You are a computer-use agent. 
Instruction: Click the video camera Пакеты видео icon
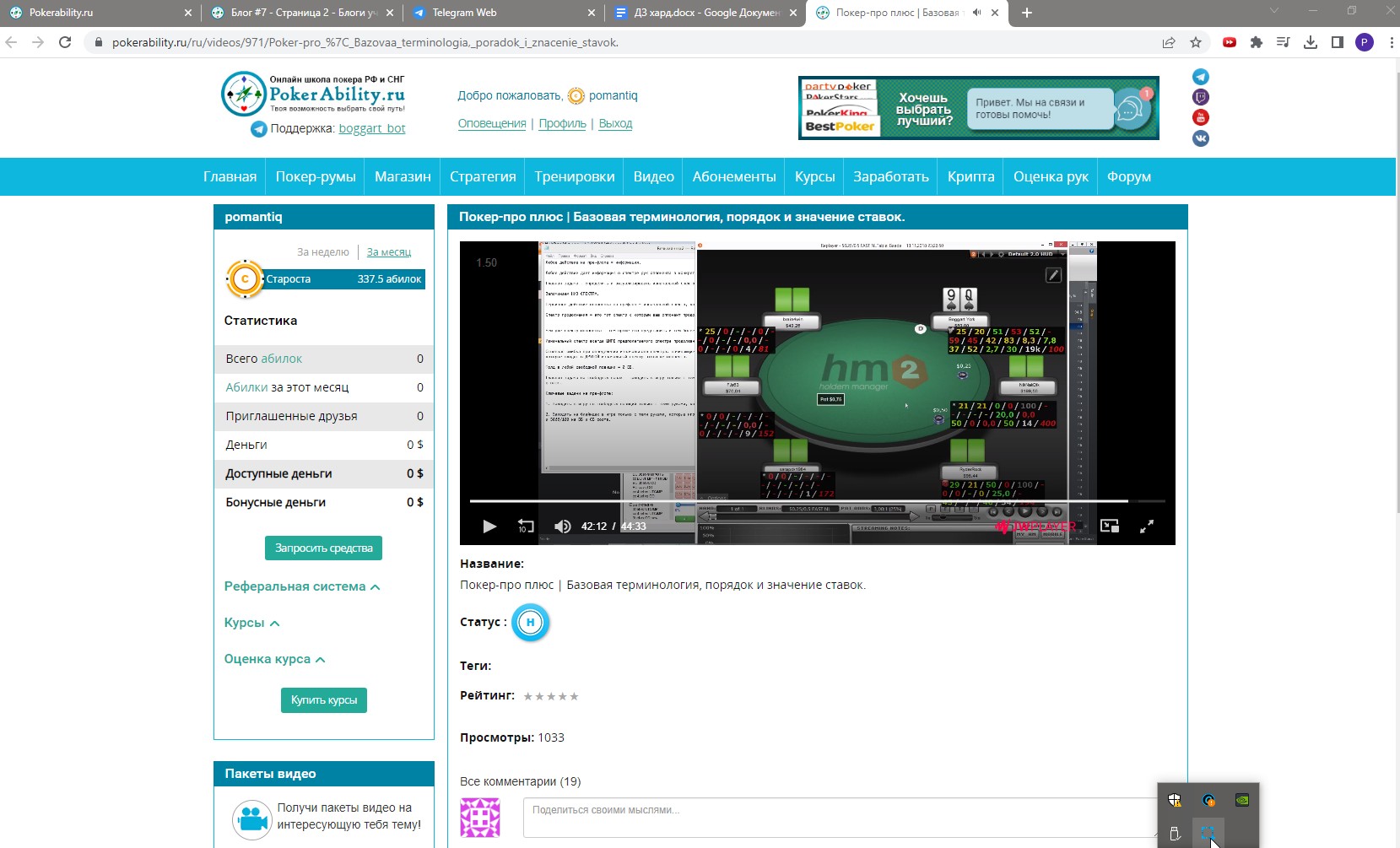251,818
